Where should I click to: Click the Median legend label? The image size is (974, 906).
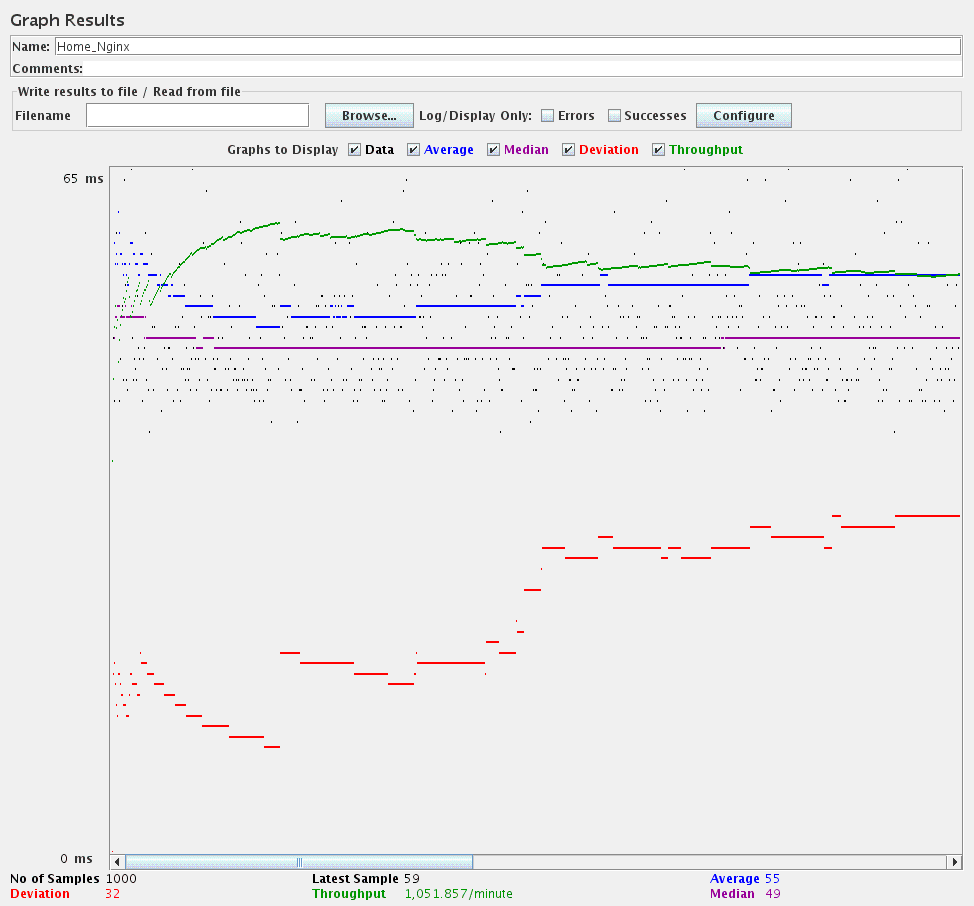(526, 150)
